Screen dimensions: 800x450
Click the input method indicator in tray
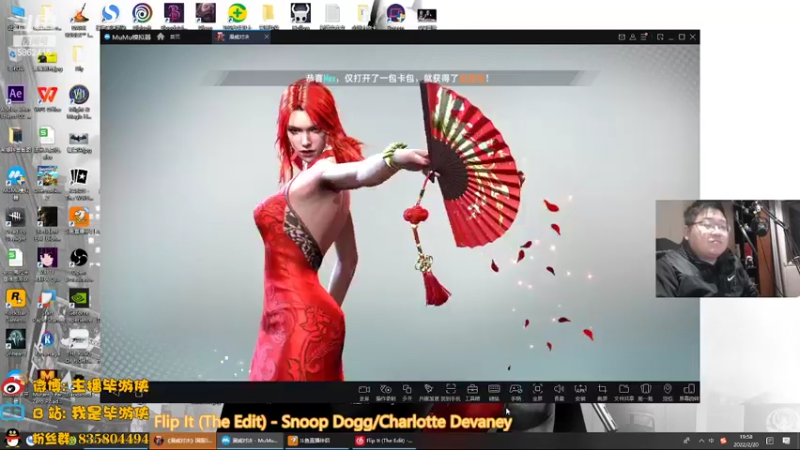pyautogui.click(x=711, y=441)
